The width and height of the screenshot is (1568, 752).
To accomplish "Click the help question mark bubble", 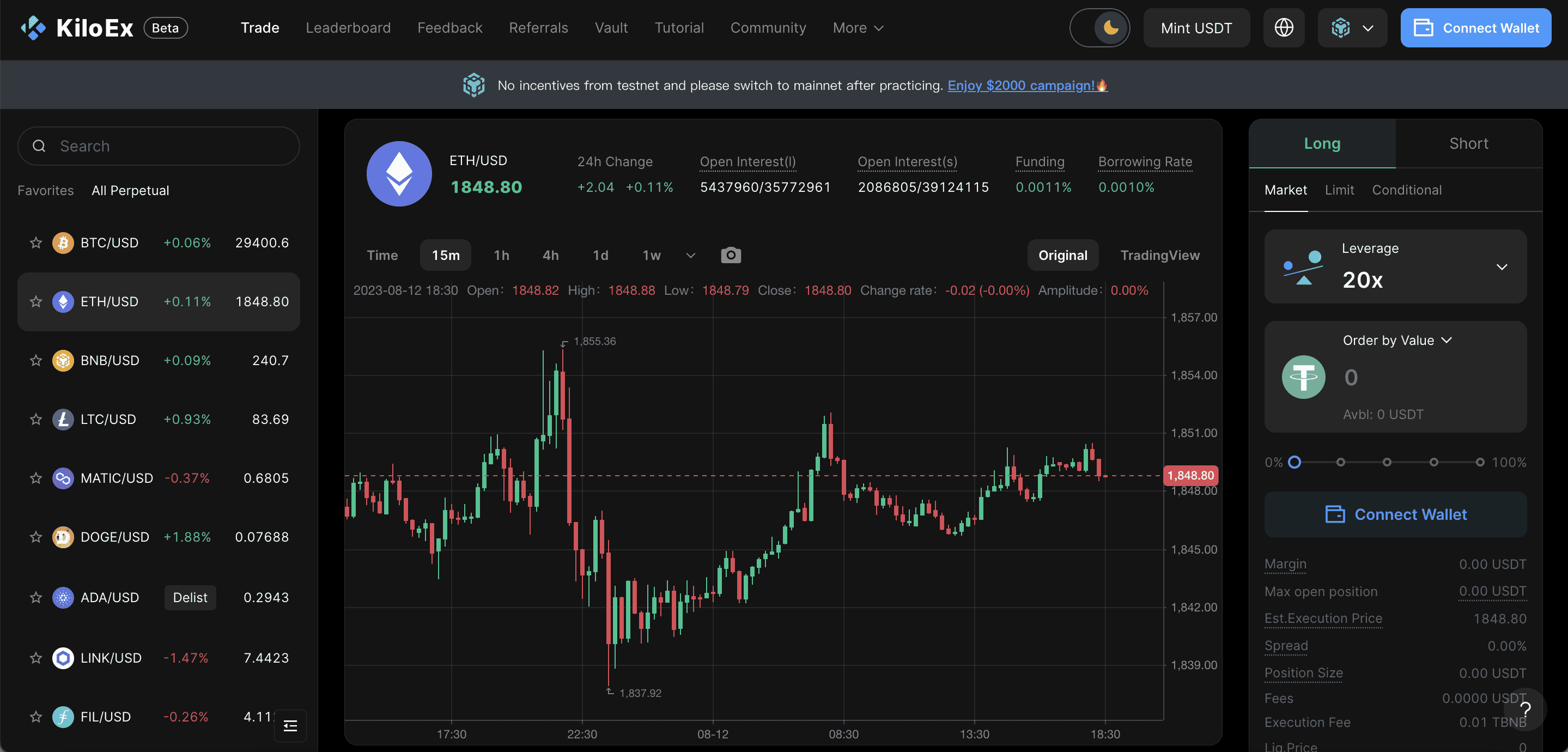I will point(1525,709).
